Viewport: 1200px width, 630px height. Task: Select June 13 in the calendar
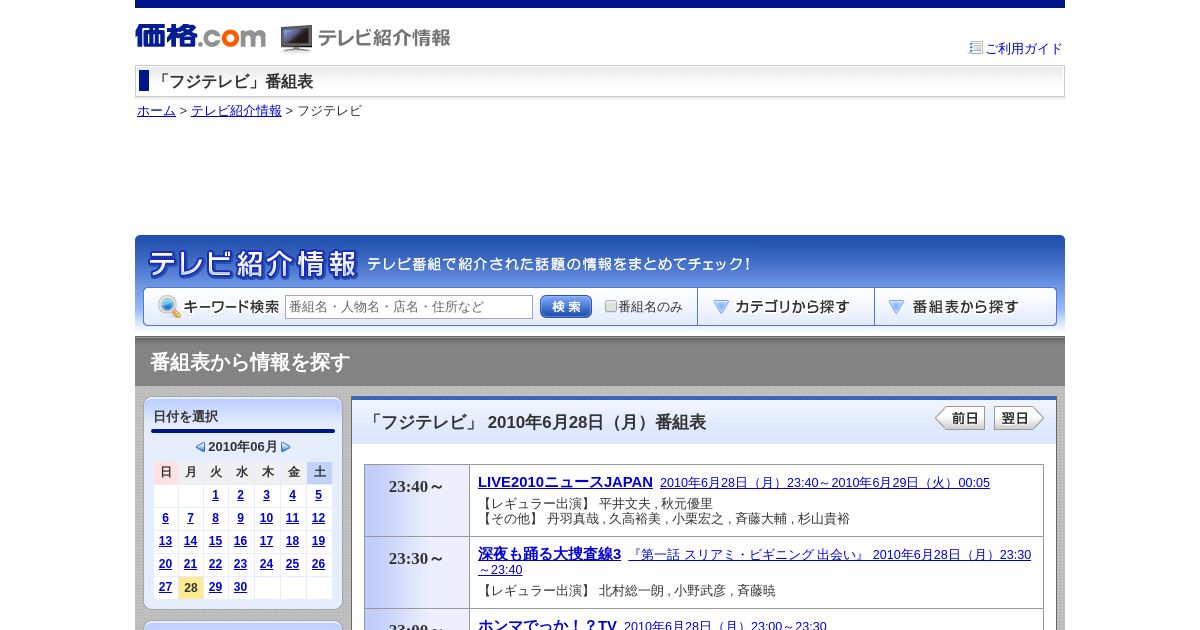165,541
